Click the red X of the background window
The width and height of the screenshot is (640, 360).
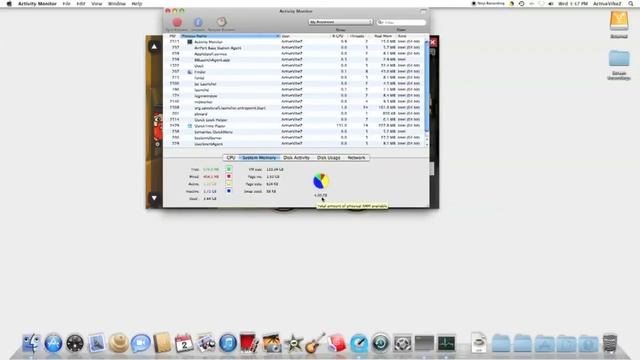[433, 42]
